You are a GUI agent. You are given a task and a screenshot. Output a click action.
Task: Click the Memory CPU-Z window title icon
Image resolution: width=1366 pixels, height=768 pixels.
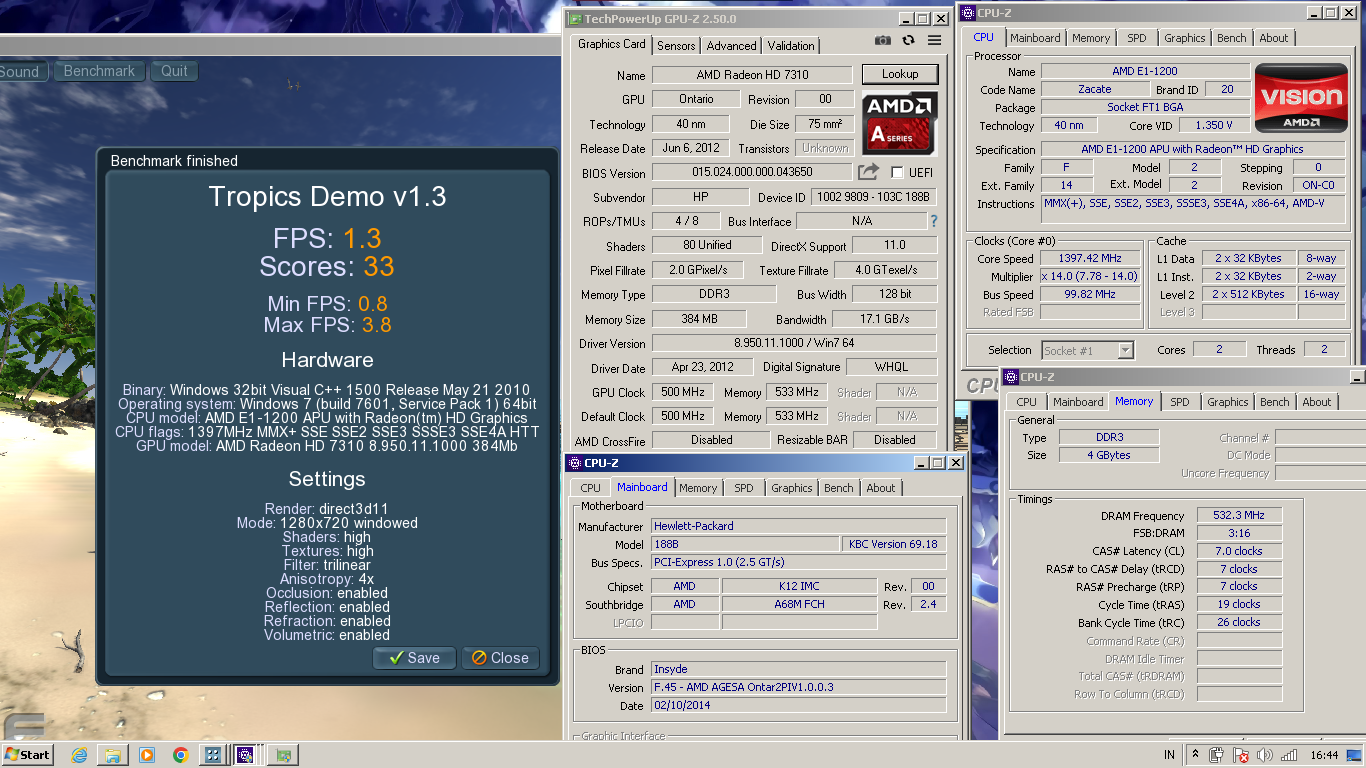(1010, 377)
